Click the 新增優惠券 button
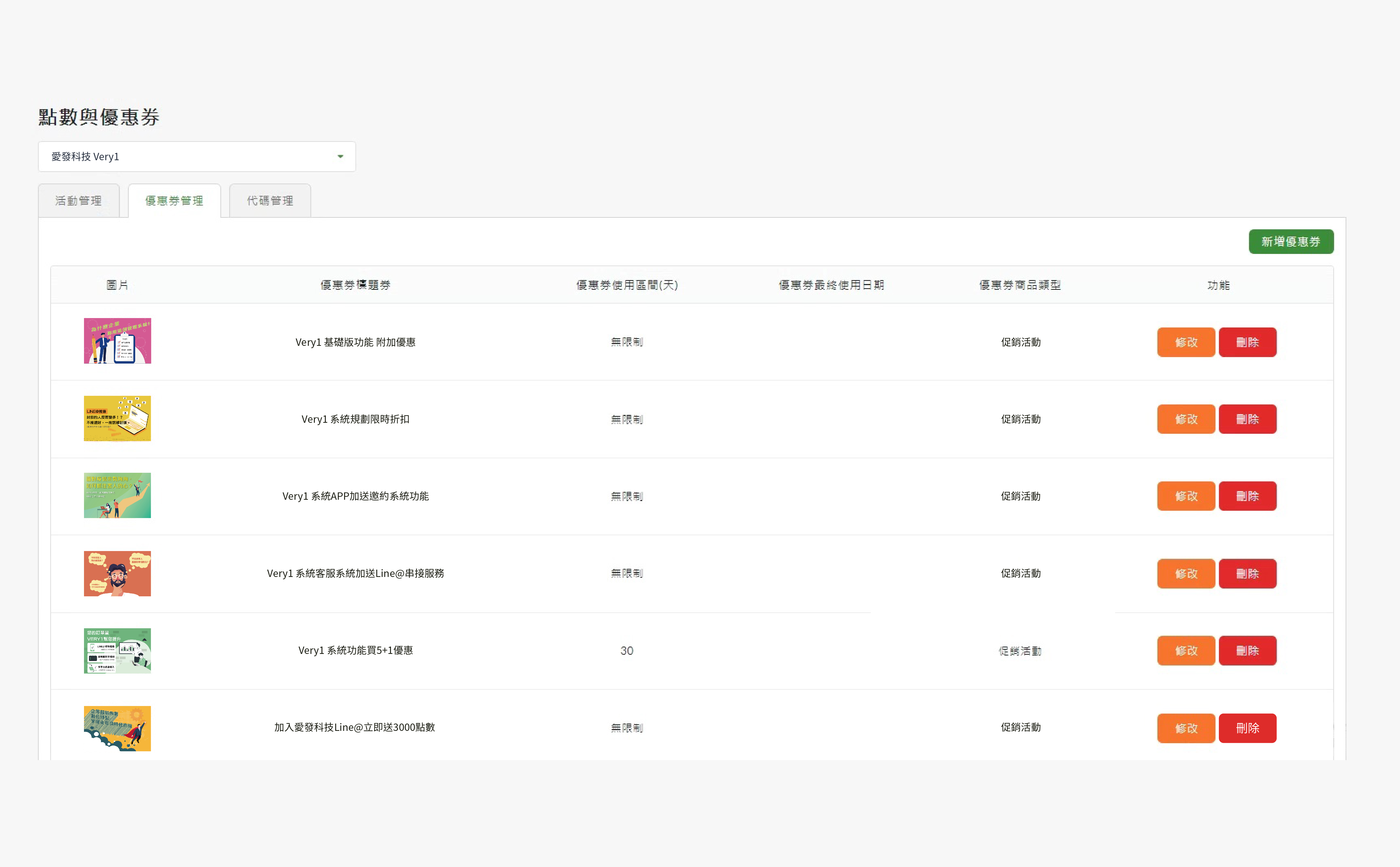The width and height of the screenshot is (1400, 867). (x=1291, y=241)
